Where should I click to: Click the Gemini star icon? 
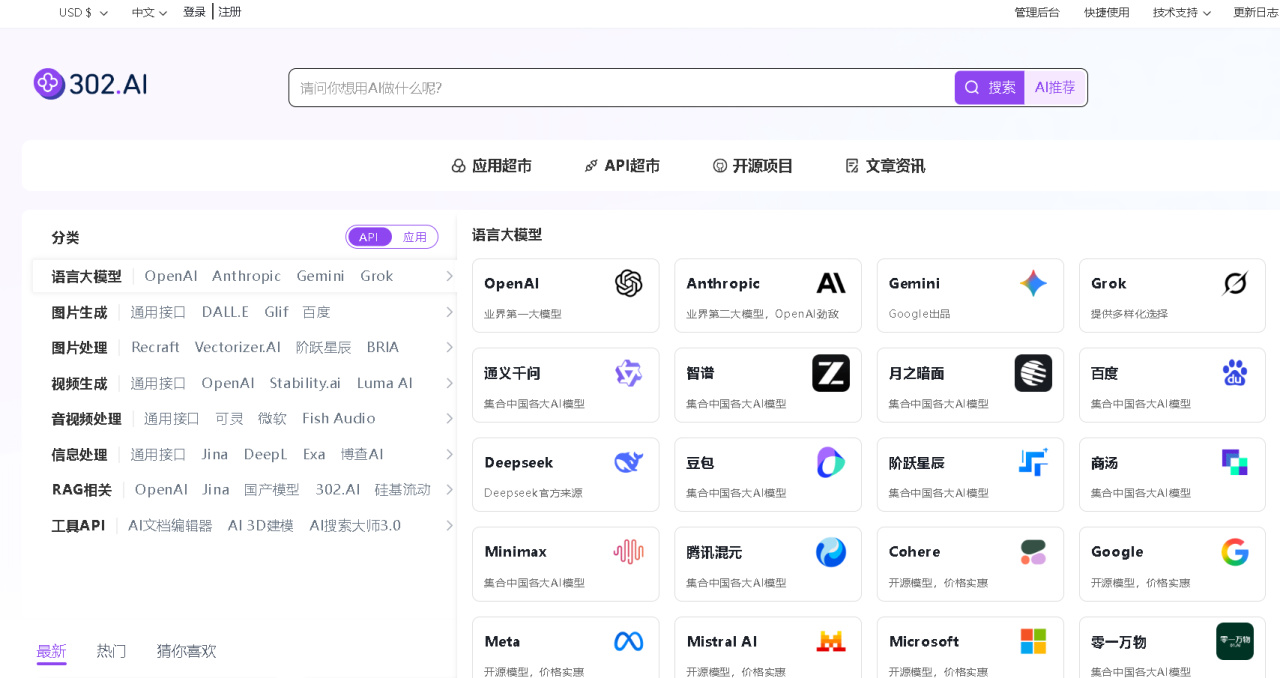coord(1033,283)
